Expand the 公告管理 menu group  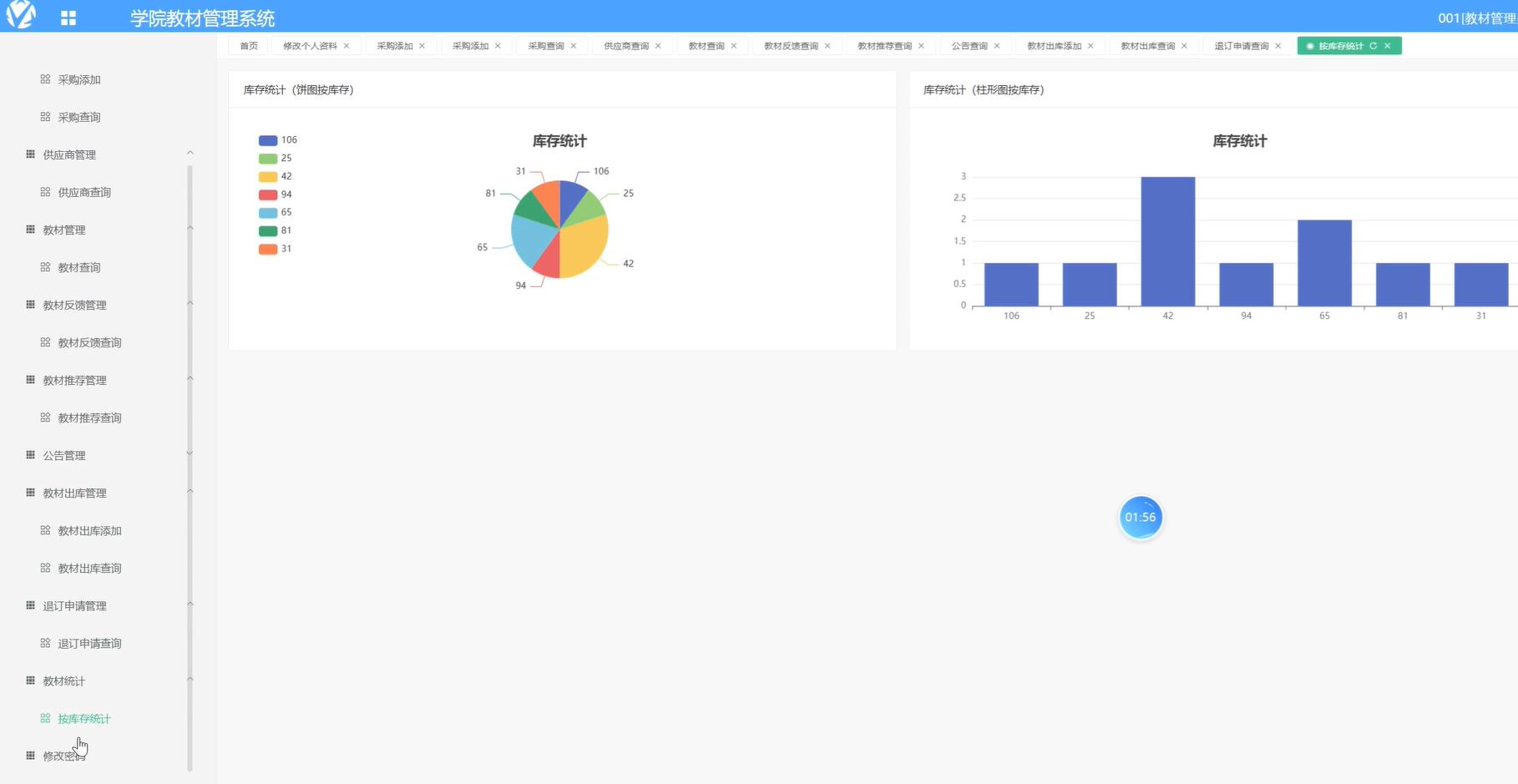(x=190, y=454)
